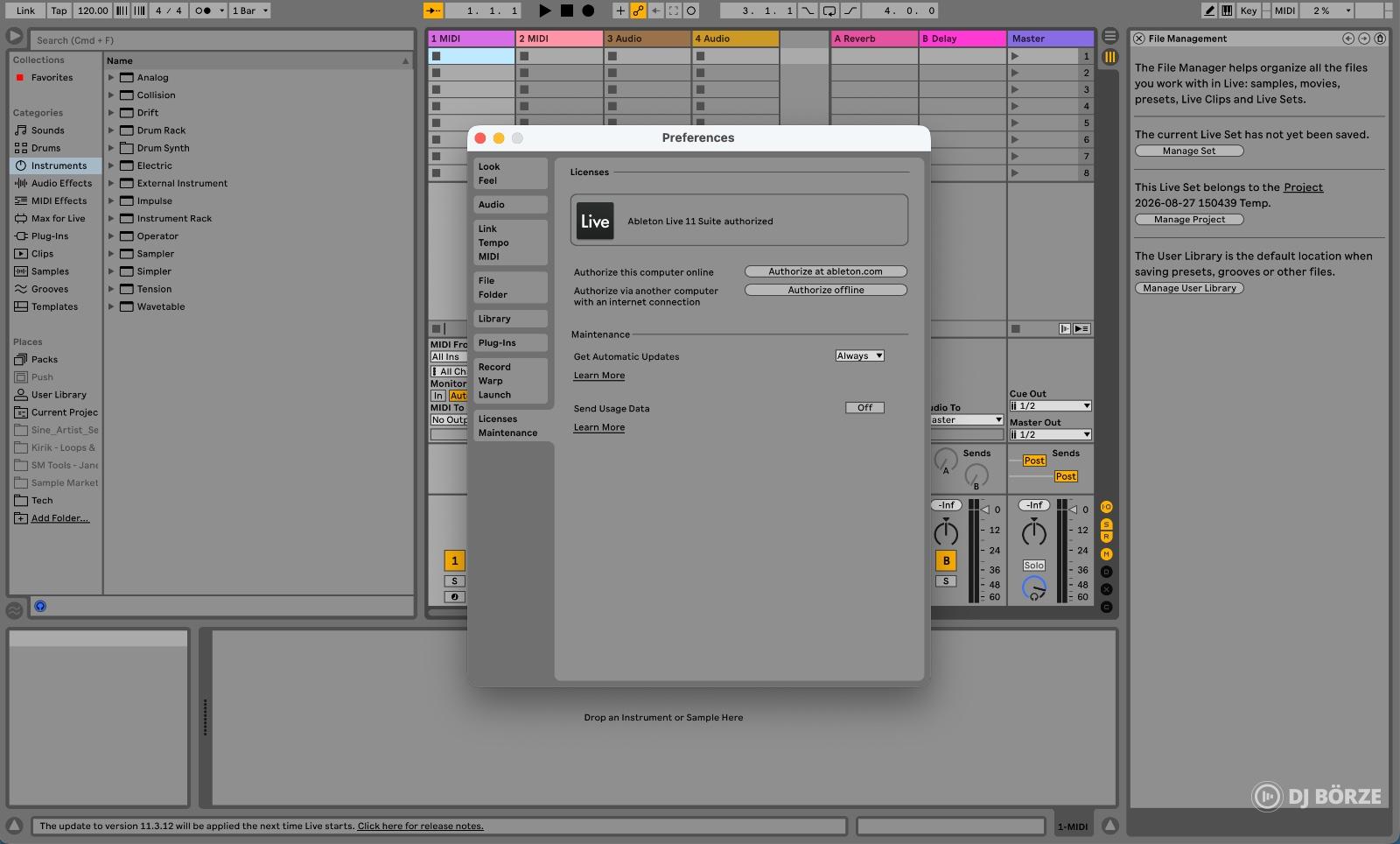Click the browser search field

coord(222,40)
